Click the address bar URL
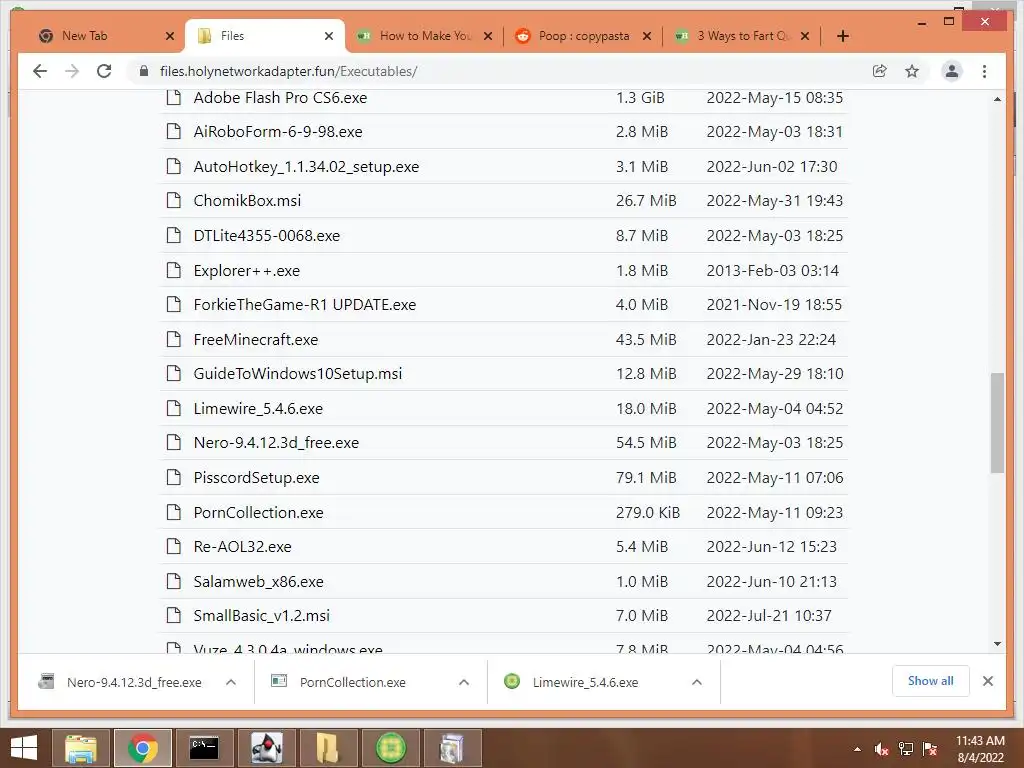Screen dimensions: 1024x768 288,71
